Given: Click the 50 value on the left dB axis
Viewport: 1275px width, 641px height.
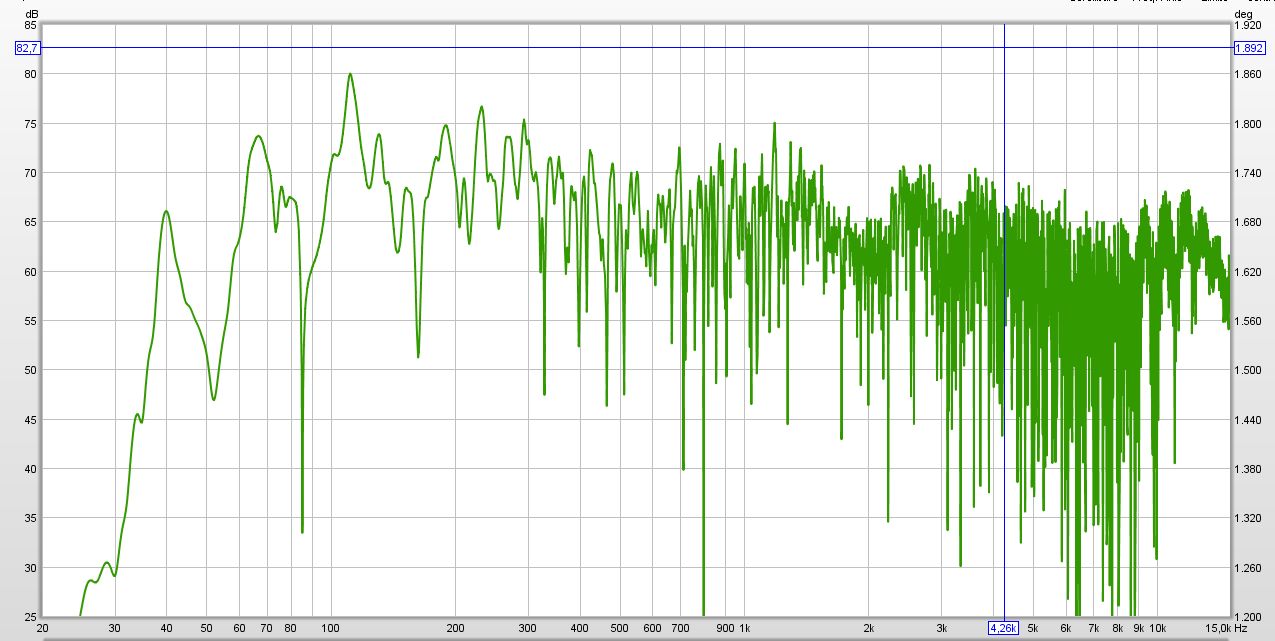Looking at the screenshot, I should tap(30, 370).
